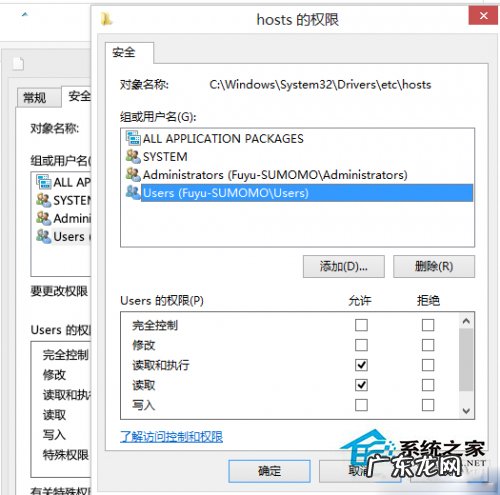Deny 读取 permission for Users
The image size is (500, 495).
tap(428, 385)
